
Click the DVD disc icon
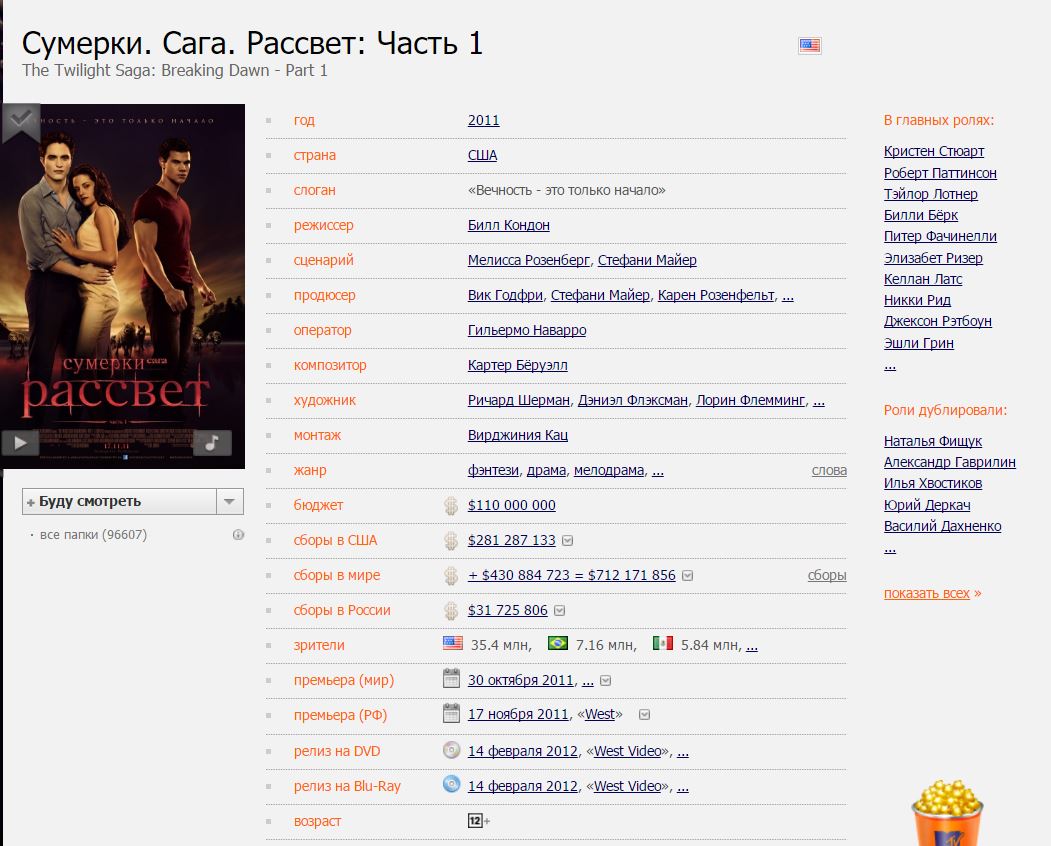coord(452,749)
